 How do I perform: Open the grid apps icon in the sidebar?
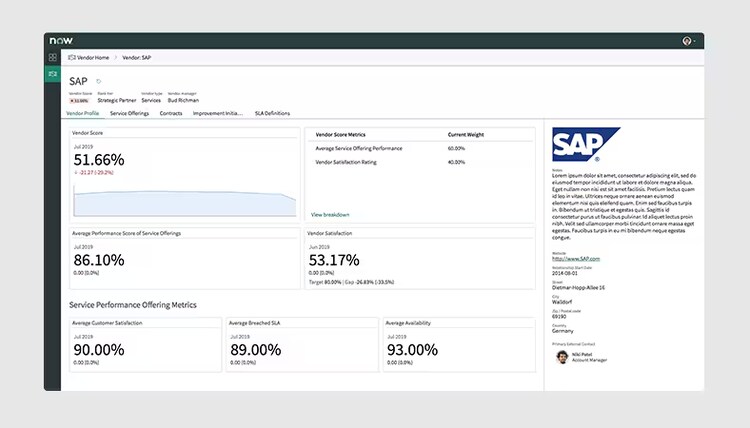53,57
